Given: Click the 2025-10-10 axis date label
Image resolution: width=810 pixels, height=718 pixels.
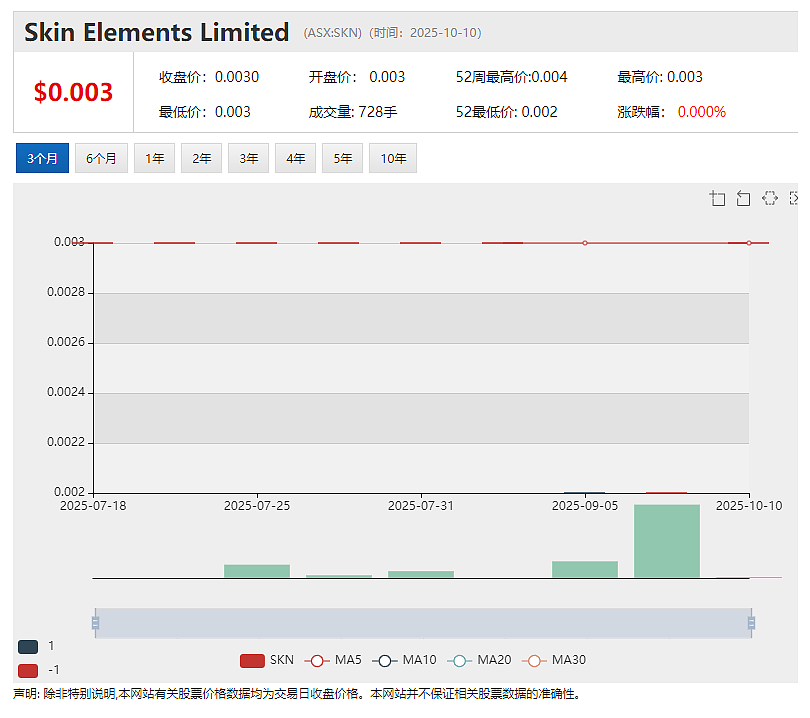Looking at the screenshot, I should pos(749,506).
